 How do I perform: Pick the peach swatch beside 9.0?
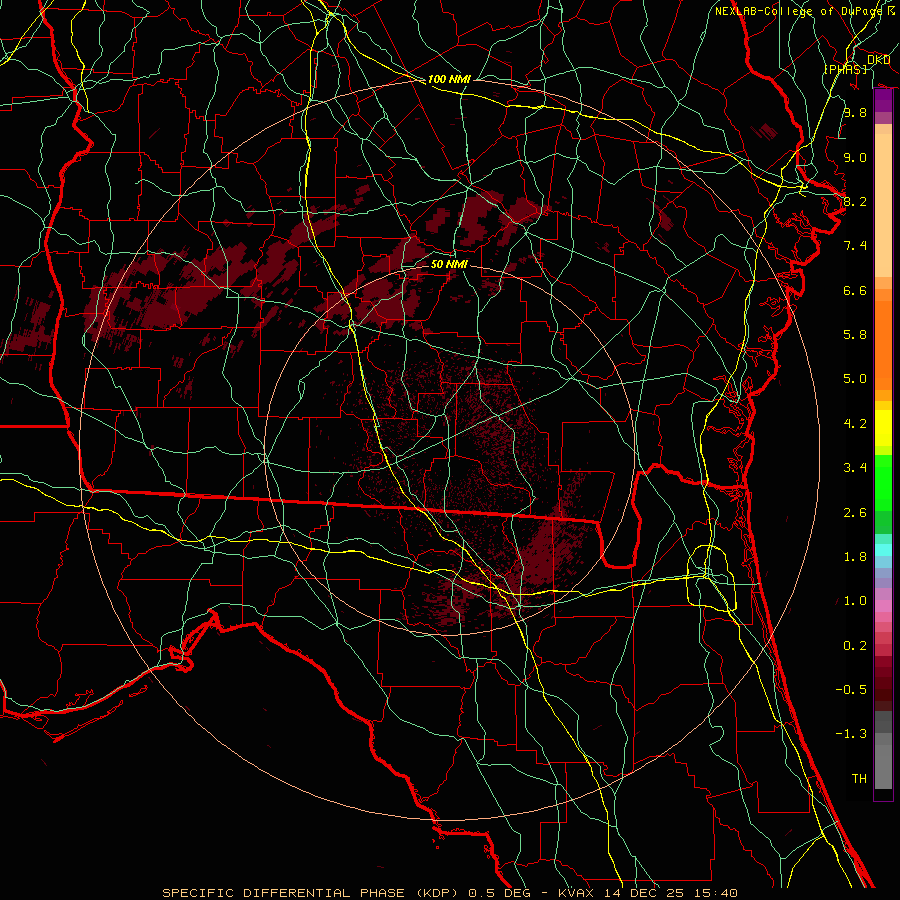point(883,157)
